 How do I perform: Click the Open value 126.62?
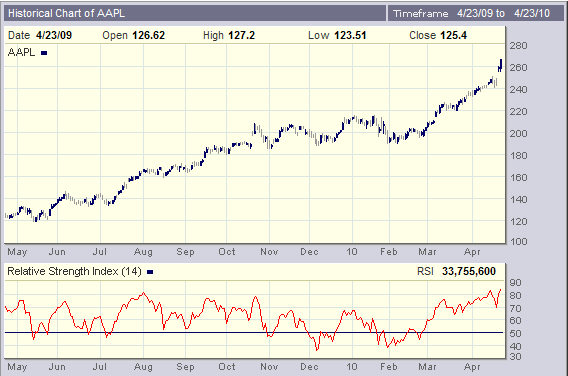click(149, 35)
